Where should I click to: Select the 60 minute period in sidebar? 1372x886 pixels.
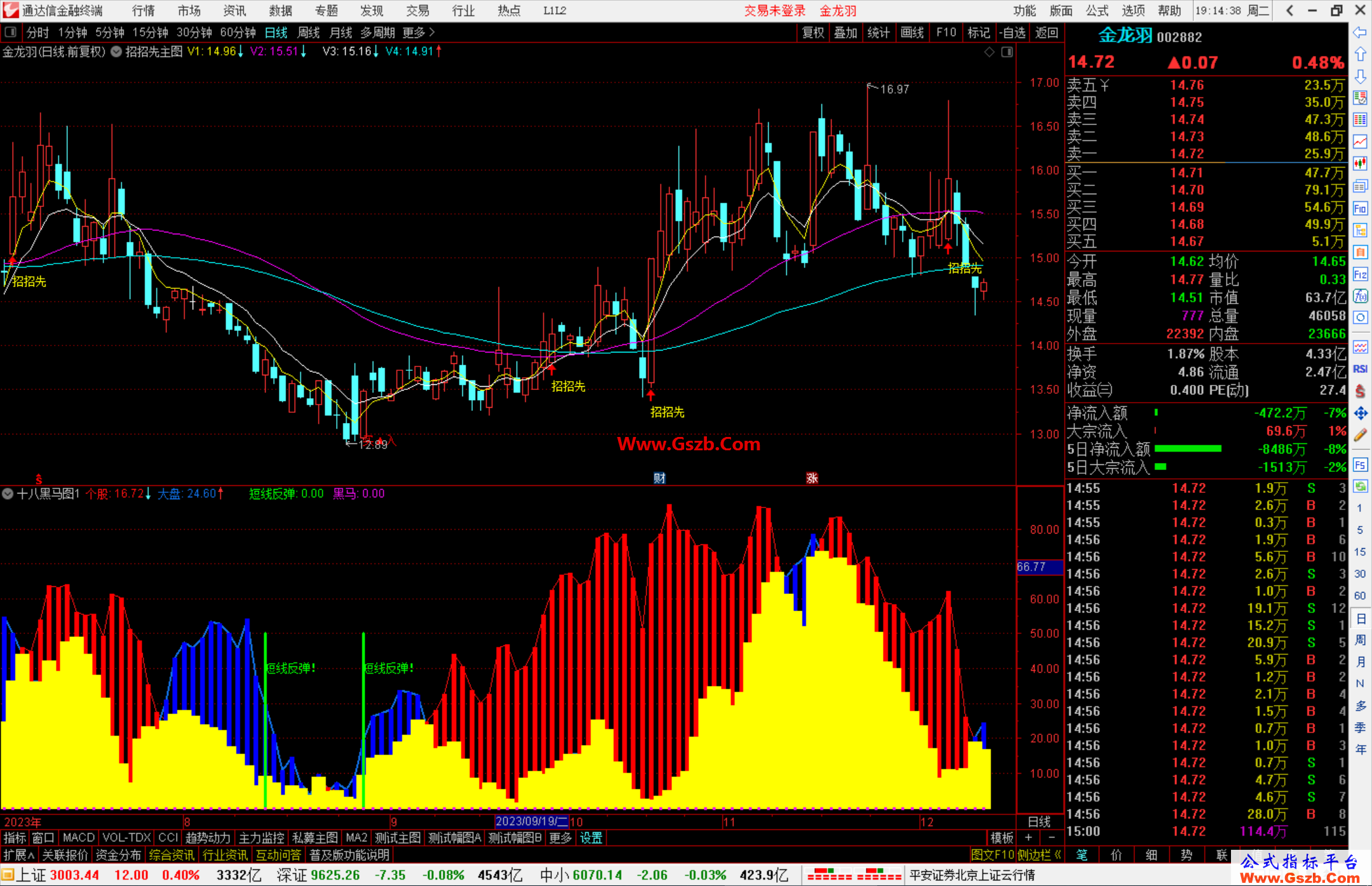pos(1360,596)
